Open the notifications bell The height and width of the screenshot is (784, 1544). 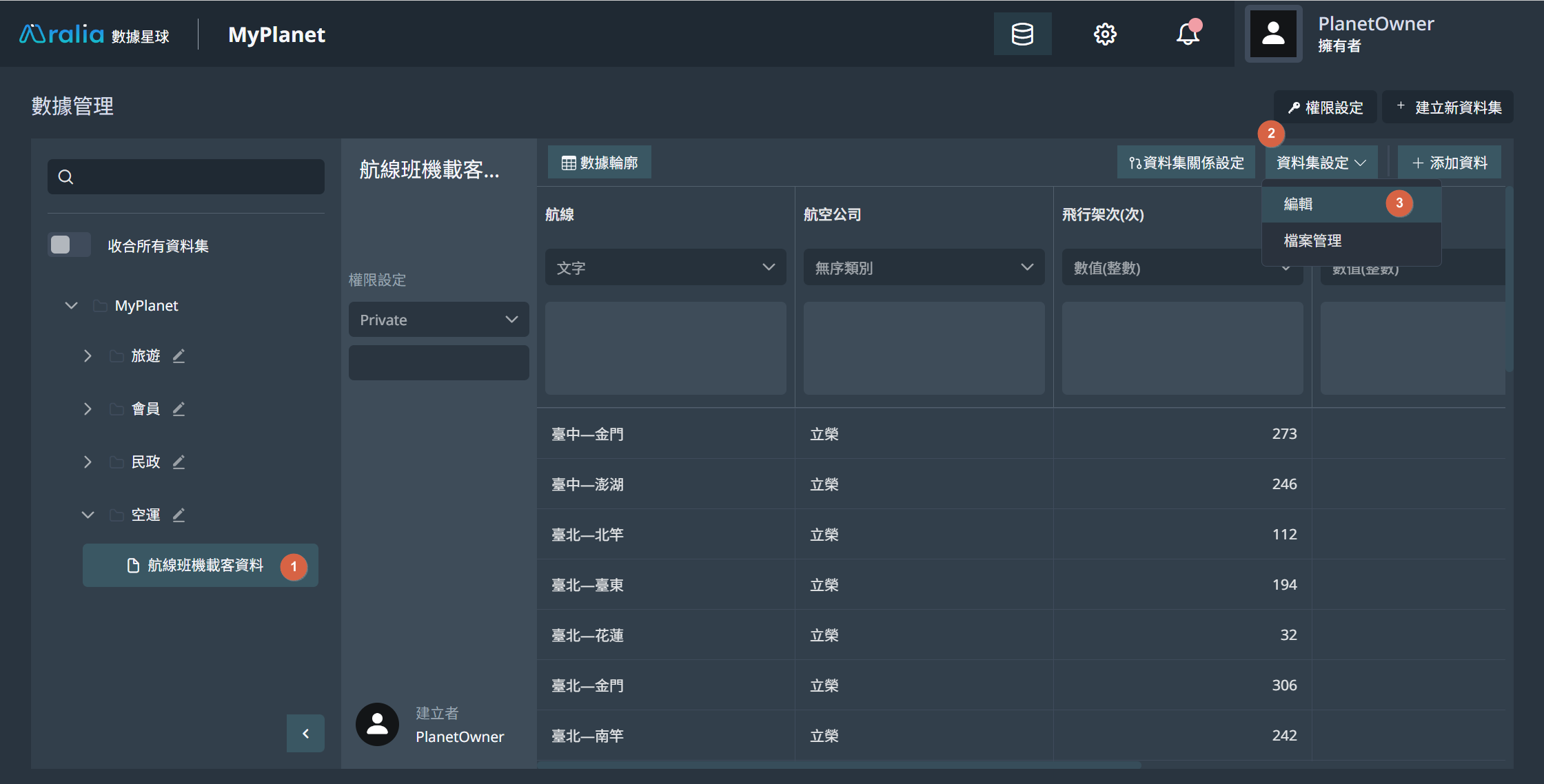tap(1188, 34)
